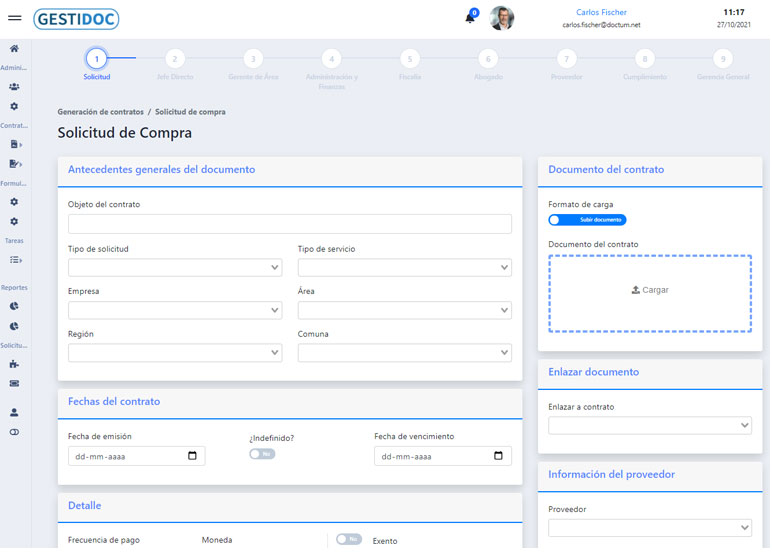This screenshot has height=552, width=772.
Task: Open the edit-document pencil icon above Formul...
Action: (15, 163)
